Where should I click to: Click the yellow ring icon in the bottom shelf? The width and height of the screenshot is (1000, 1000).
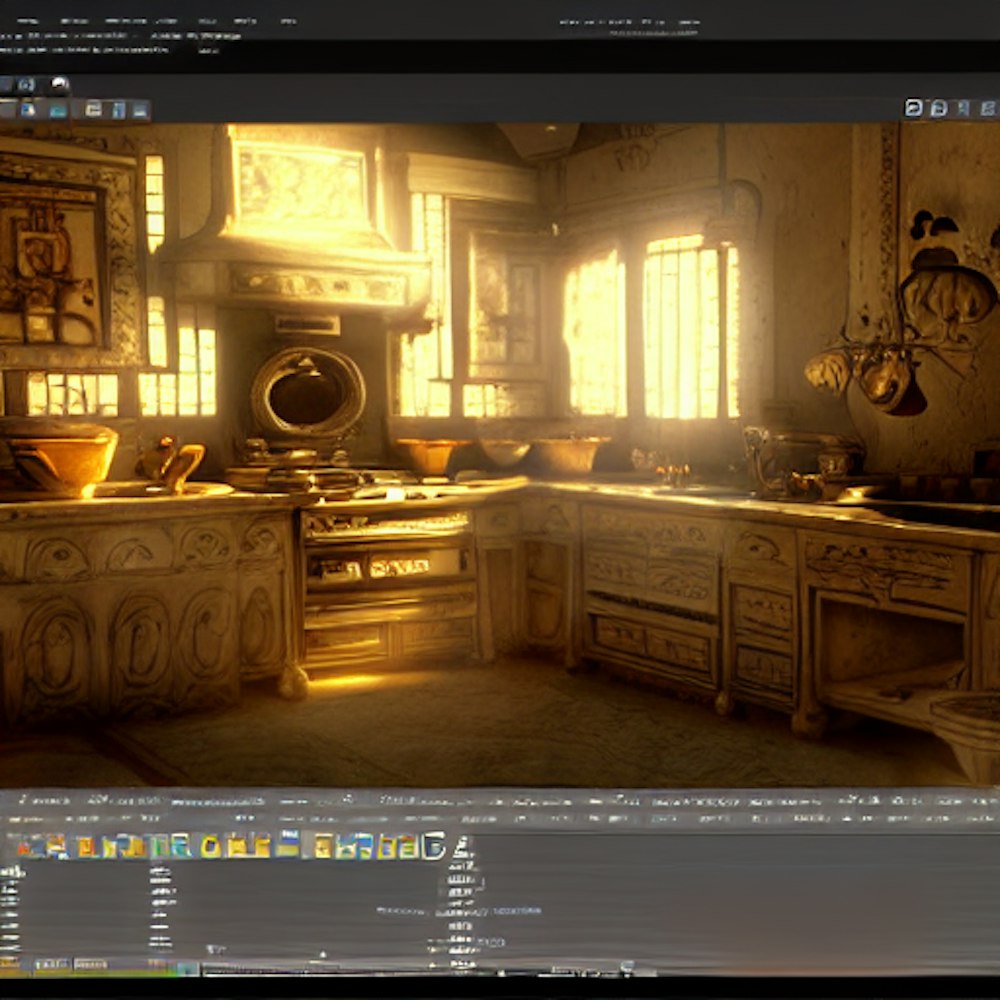pyautogui.click(x=210, y=846)
